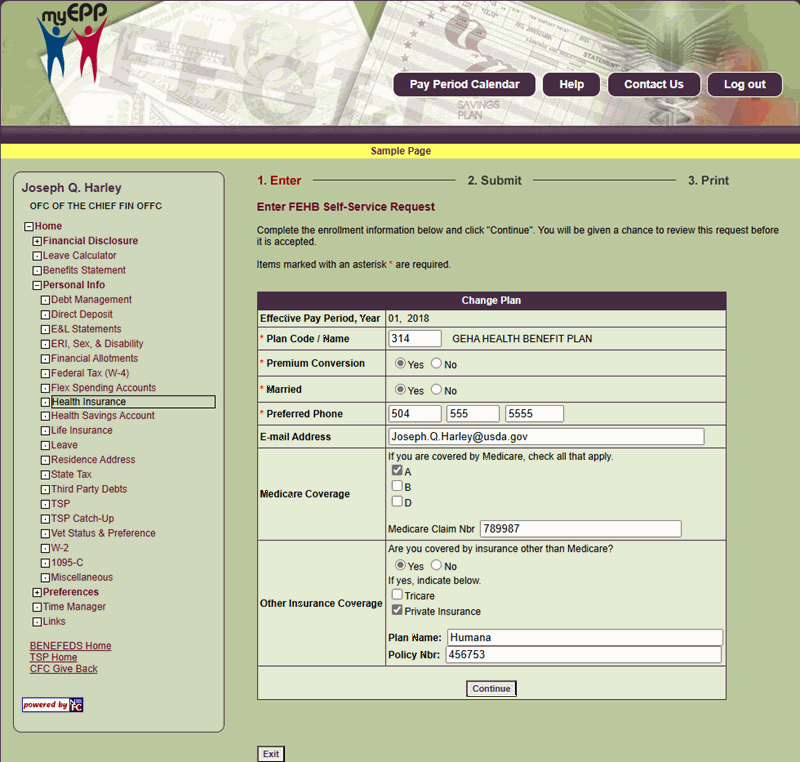The image size is (800, 762).
Task: Select No for Married
Action: click(x=436, y=389)
